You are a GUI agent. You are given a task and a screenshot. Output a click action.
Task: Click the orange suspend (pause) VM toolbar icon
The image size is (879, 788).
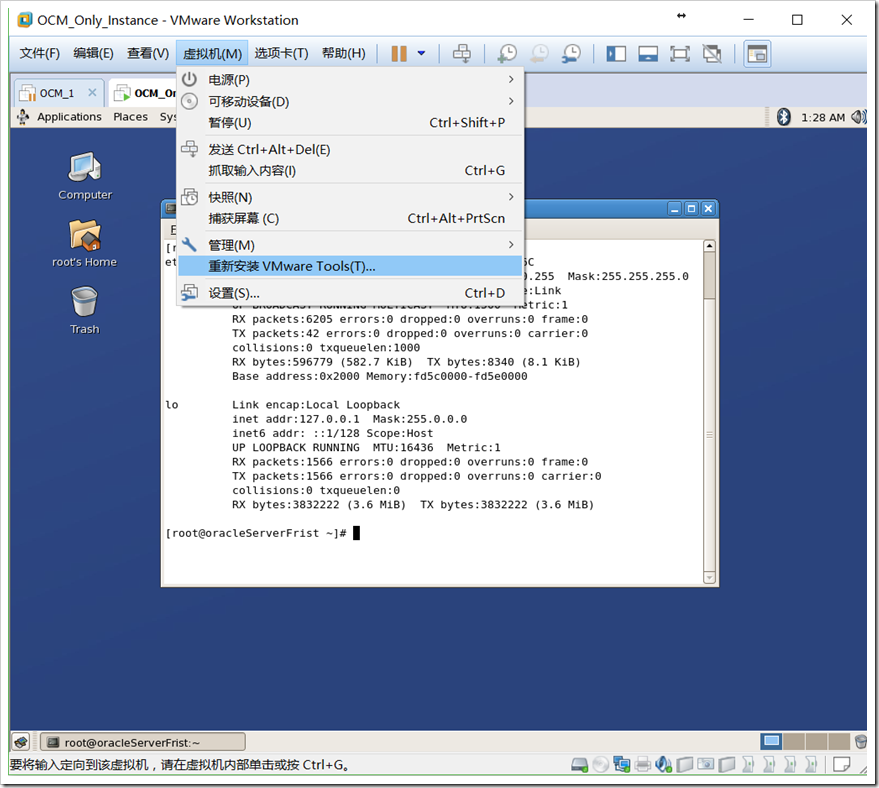(x=399, y=54)
